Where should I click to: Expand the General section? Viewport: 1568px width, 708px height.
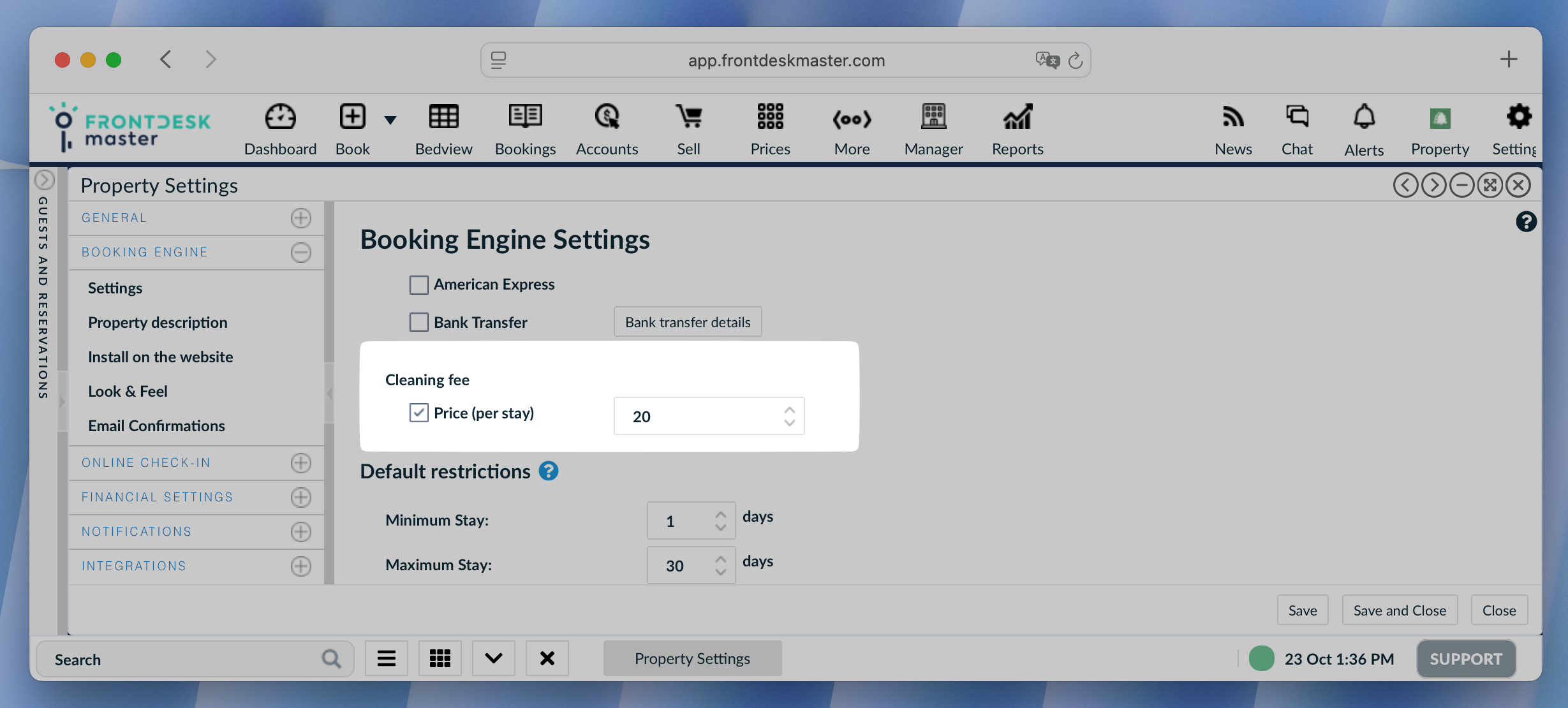(301, 218)
